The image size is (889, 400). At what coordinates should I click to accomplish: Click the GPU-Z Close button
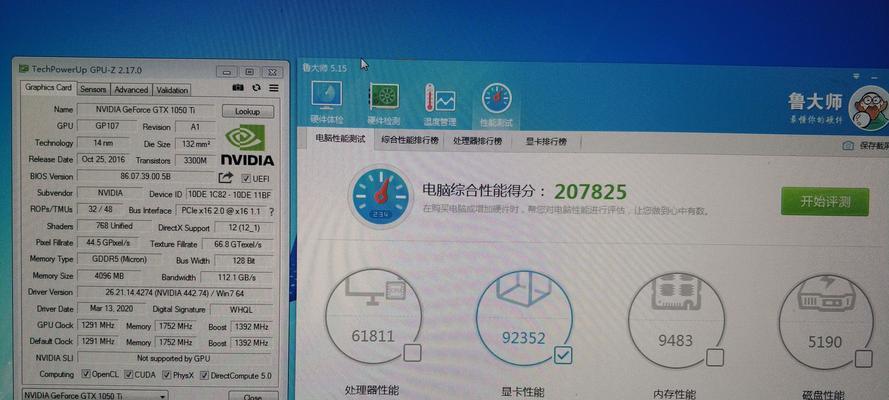253,396
